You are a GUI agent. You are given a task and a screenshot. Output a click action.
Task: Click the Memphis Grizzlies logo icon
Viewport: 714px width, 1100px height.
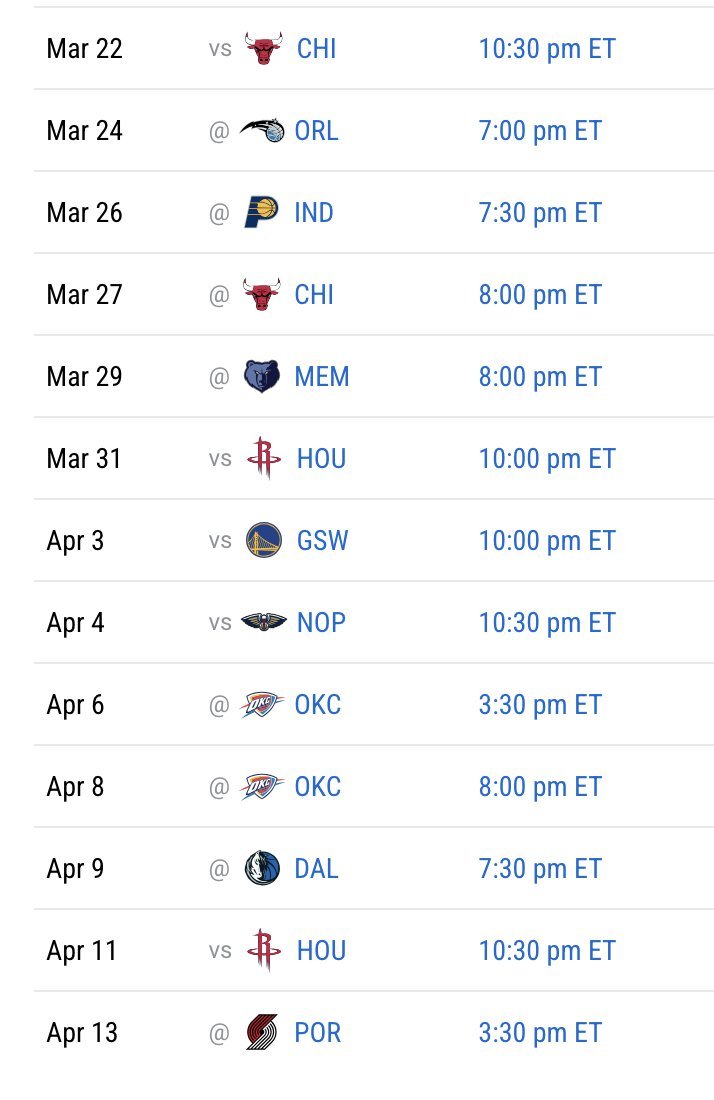(262, 377)
